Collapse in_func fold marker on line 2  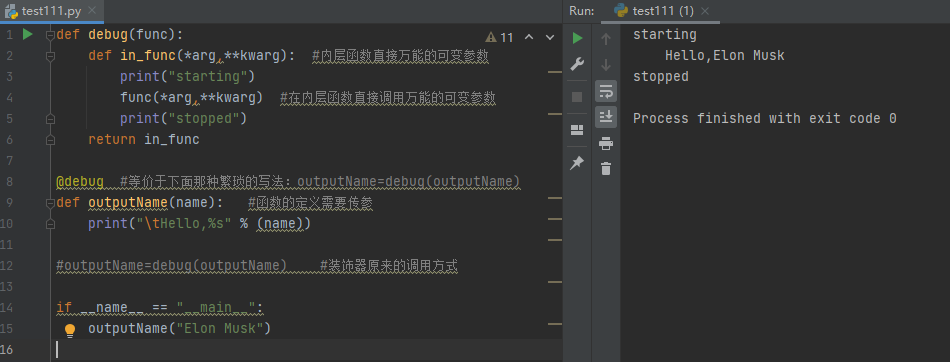(x=51, y=56)
